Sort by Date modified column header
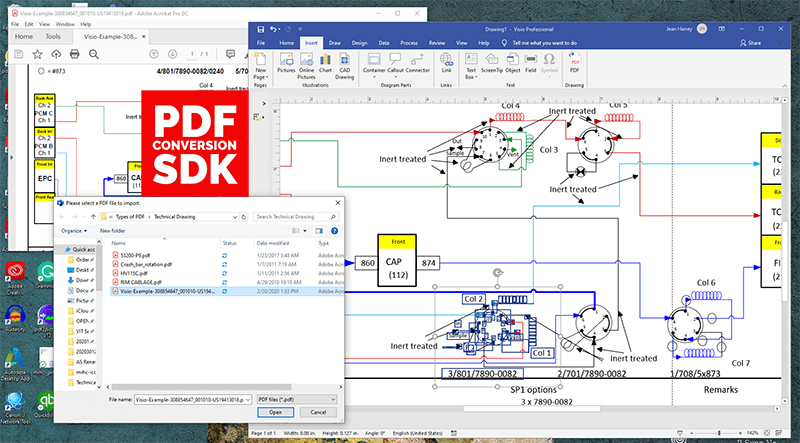Screen dimensions: 800x443 click(273, 243)
